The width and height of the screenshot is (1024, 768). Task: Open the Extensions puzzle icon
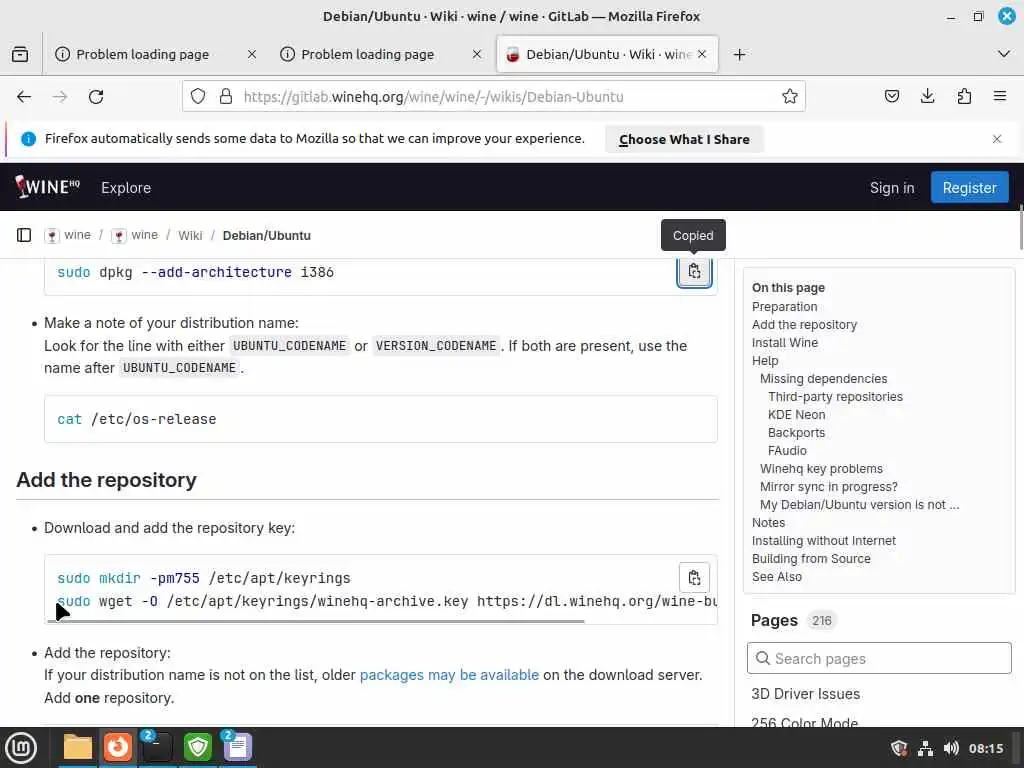(x=964, y=97)
